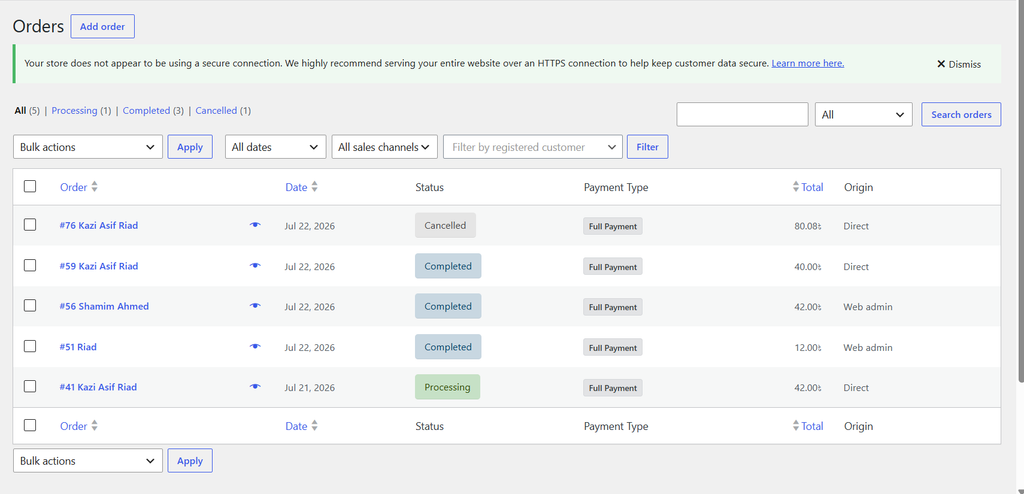Image resolution: width=1024 pixels, height=494 pixels.
Task: Tick the checkbox for order #56
Action: (30, 305)
